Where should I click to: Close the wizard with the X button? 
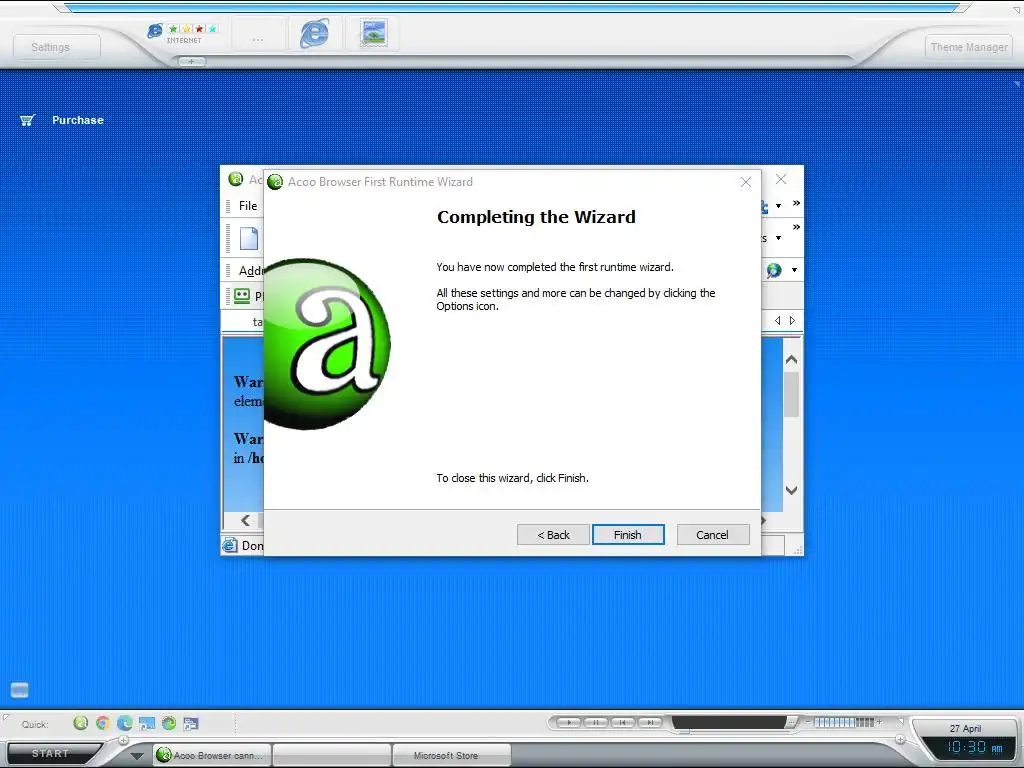[x=746, y=182]
